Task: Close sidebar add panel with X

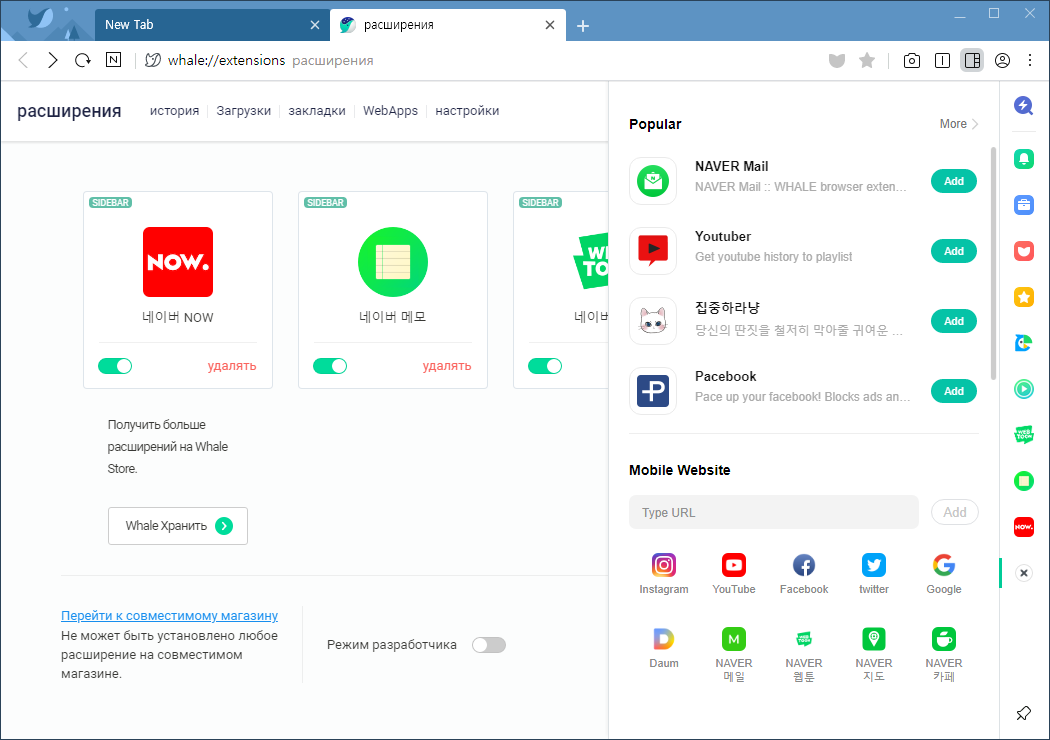Action: 1024,573
